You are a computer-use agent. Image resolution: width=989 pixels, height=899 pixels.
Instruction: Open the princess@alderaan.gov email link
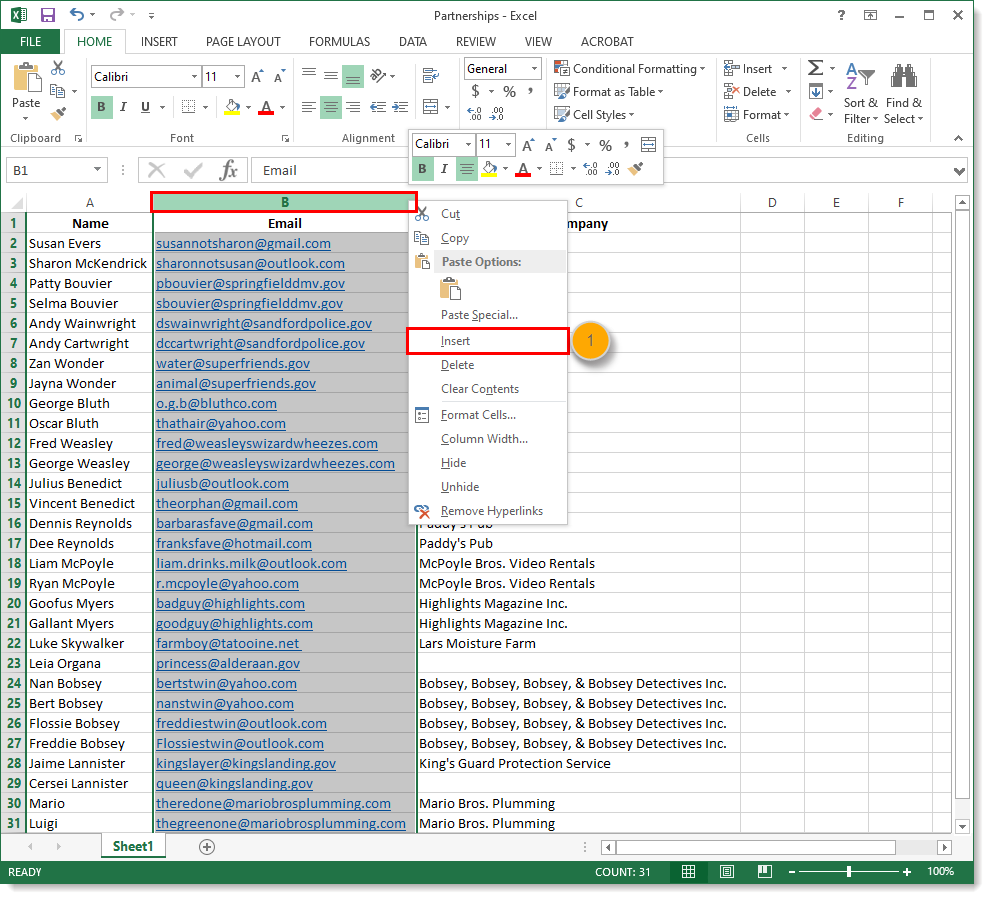point(228,663)
